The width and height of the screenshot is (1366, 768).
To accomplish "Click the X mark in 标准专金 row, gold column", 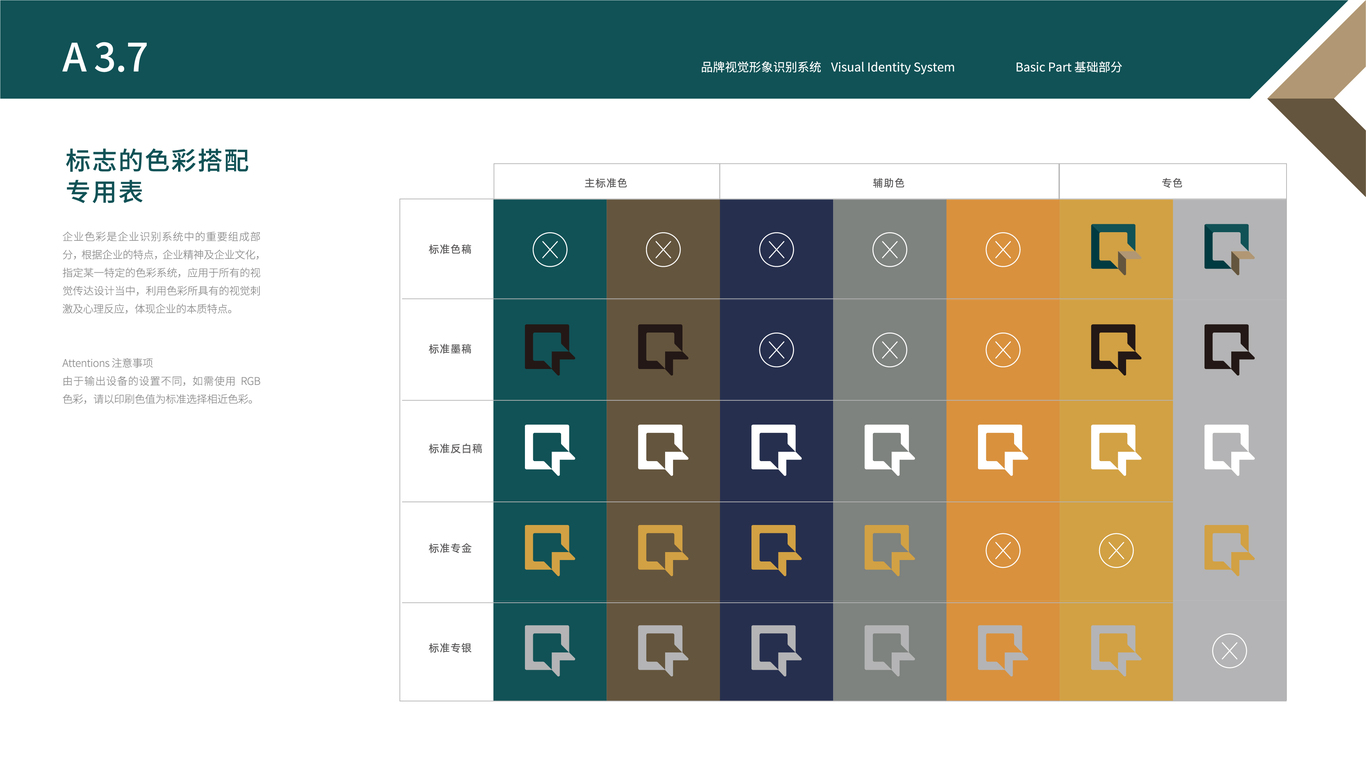I will (1116, 550).
